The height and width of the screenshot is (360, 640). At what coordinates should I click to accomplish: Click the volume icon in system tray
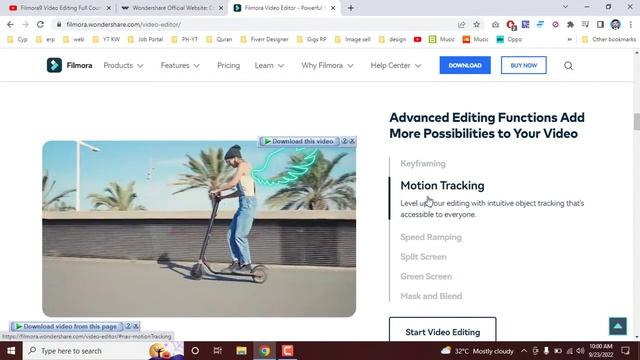click(x=580, y=351)
